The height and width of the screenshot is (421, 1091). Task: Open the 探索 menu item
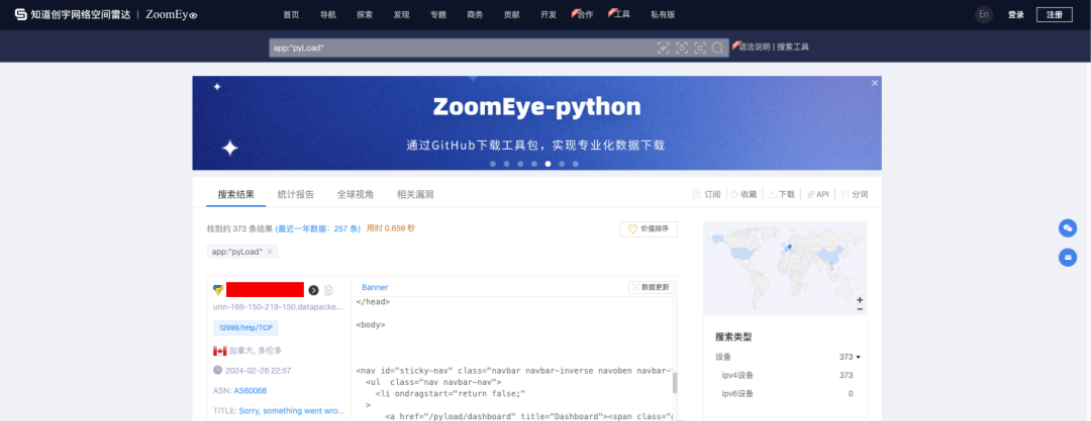365,15
